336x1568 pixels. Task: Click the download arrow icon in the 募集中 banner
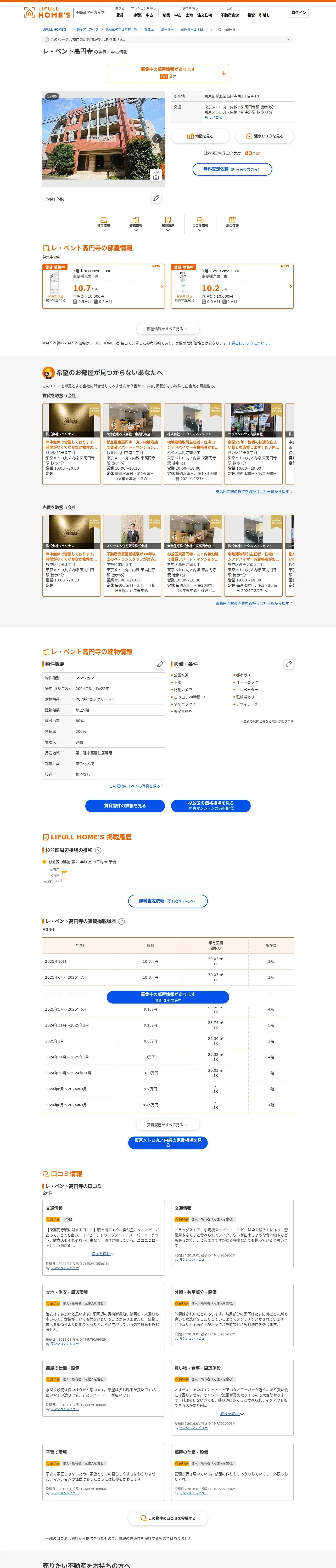(223, 73)
